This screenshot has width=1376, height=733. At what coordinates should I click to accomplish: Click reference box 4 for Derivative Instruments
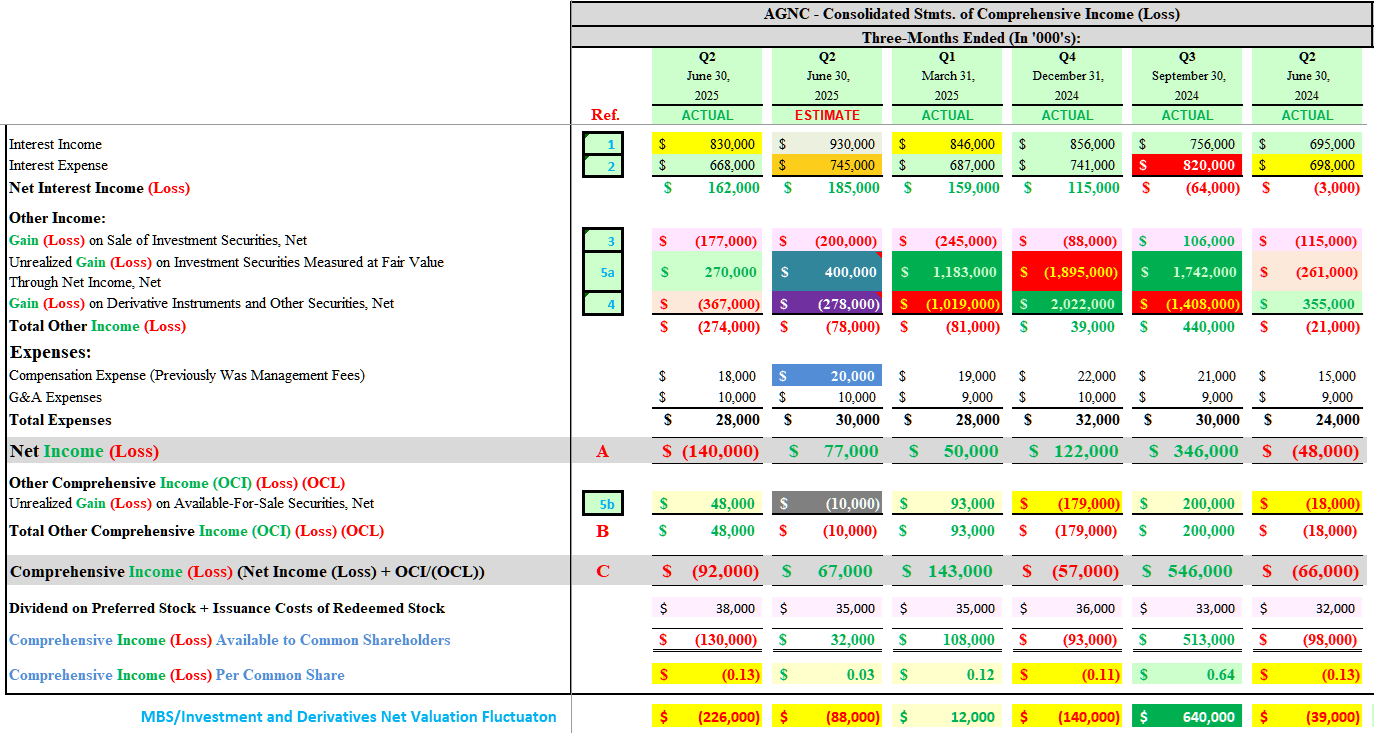[603, 303]
